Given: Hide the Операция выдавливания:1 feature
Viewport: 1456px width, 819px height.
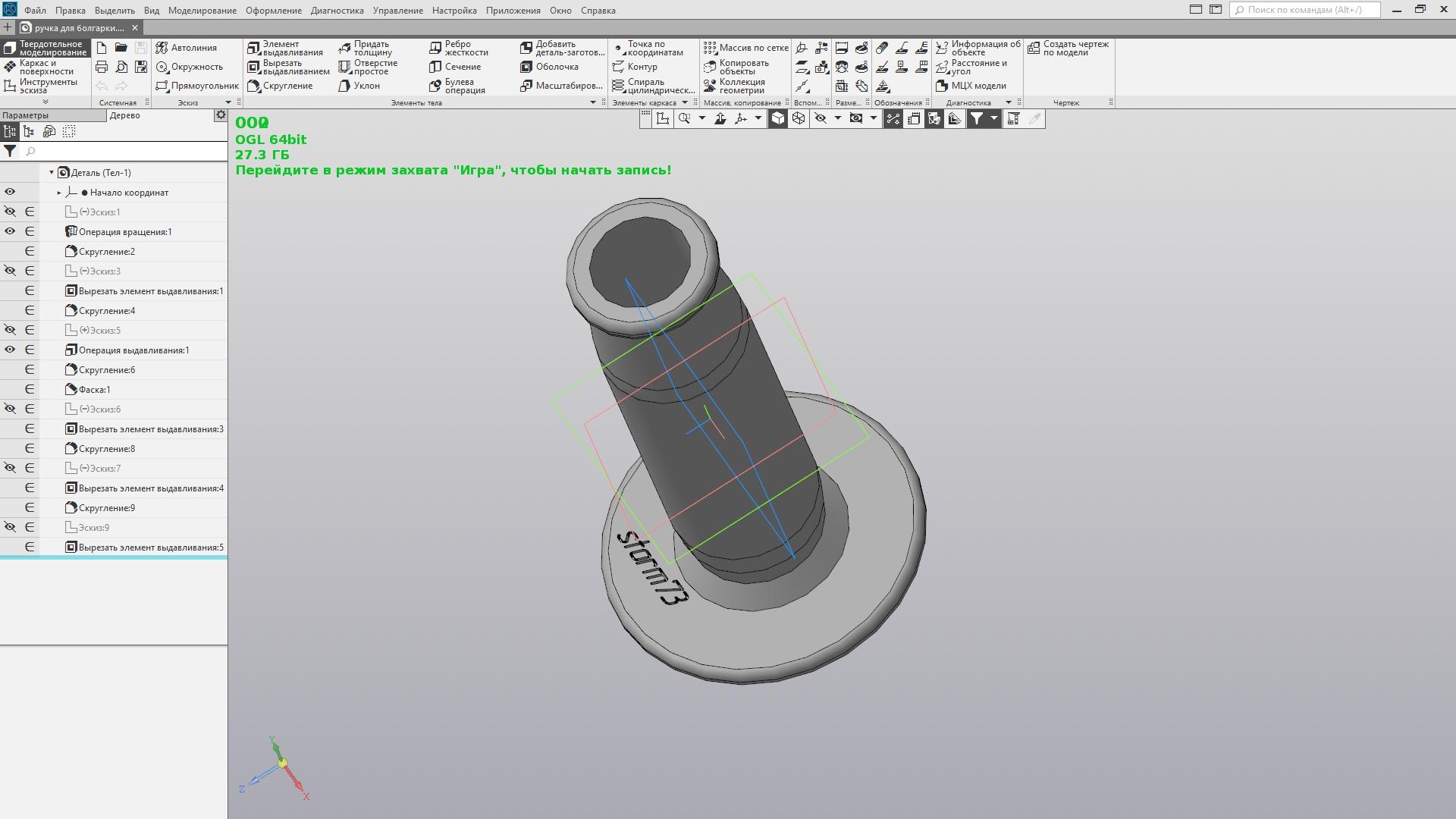Looking at the screenshot, I should coord(10,350).
